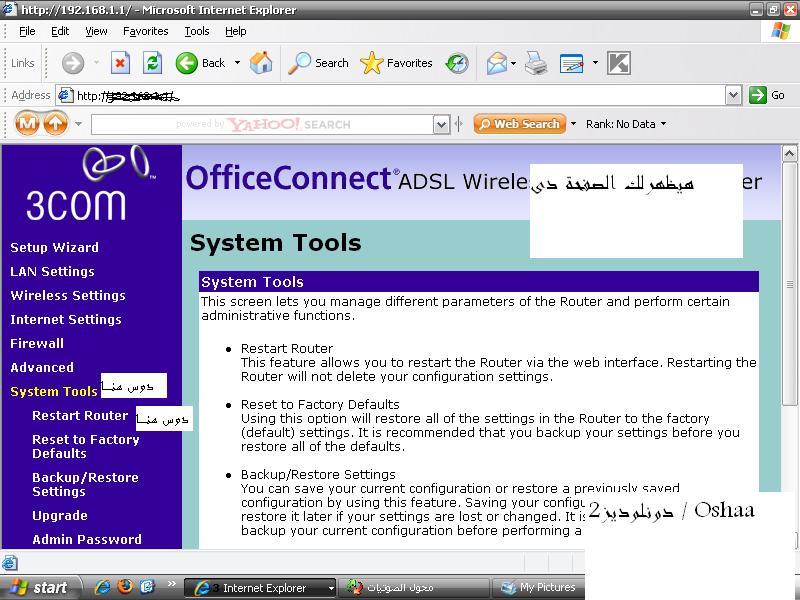
Task: Expand the quick launch overflow chevron
Action: coord(171,584)
